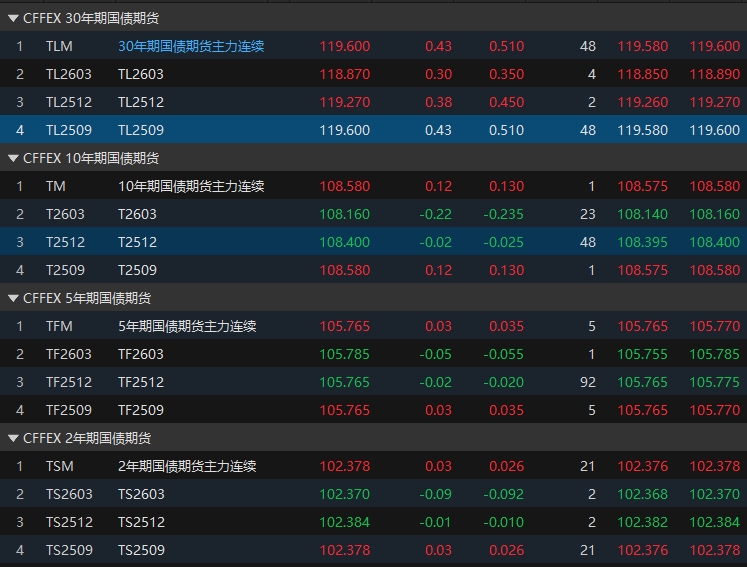Click T2512 bid price 108.395
Image resolution: width=747 pixels, height=567 pixels.
click(x=643, y=242)
